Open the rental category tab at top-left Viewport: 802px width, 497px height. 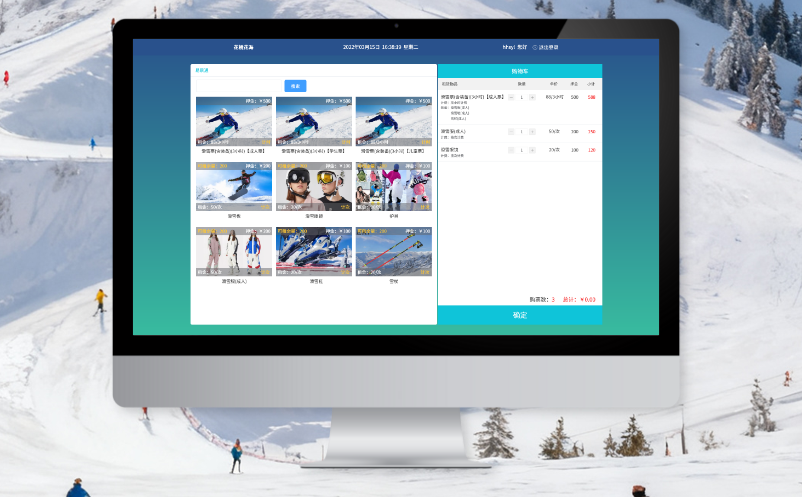click(x=202, y=70)
